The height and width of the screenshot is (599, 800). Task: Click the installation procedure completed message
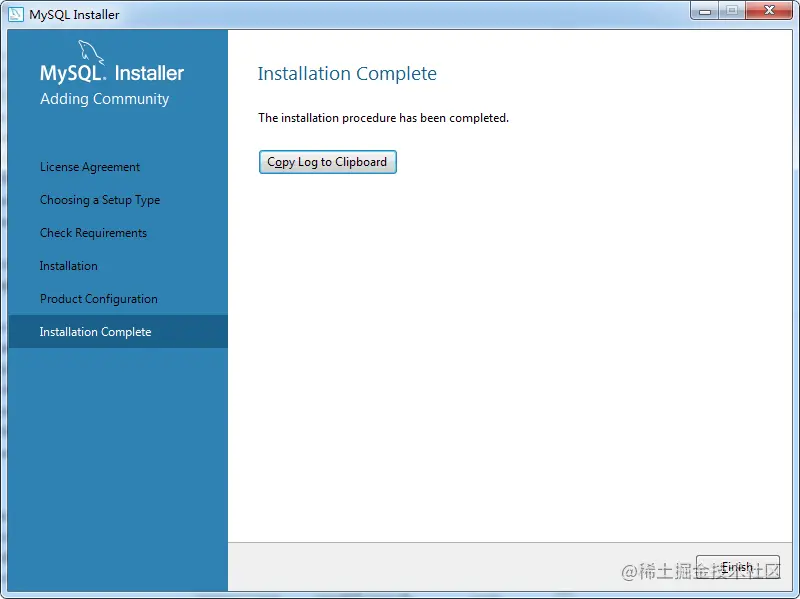[x=383, y=118]
